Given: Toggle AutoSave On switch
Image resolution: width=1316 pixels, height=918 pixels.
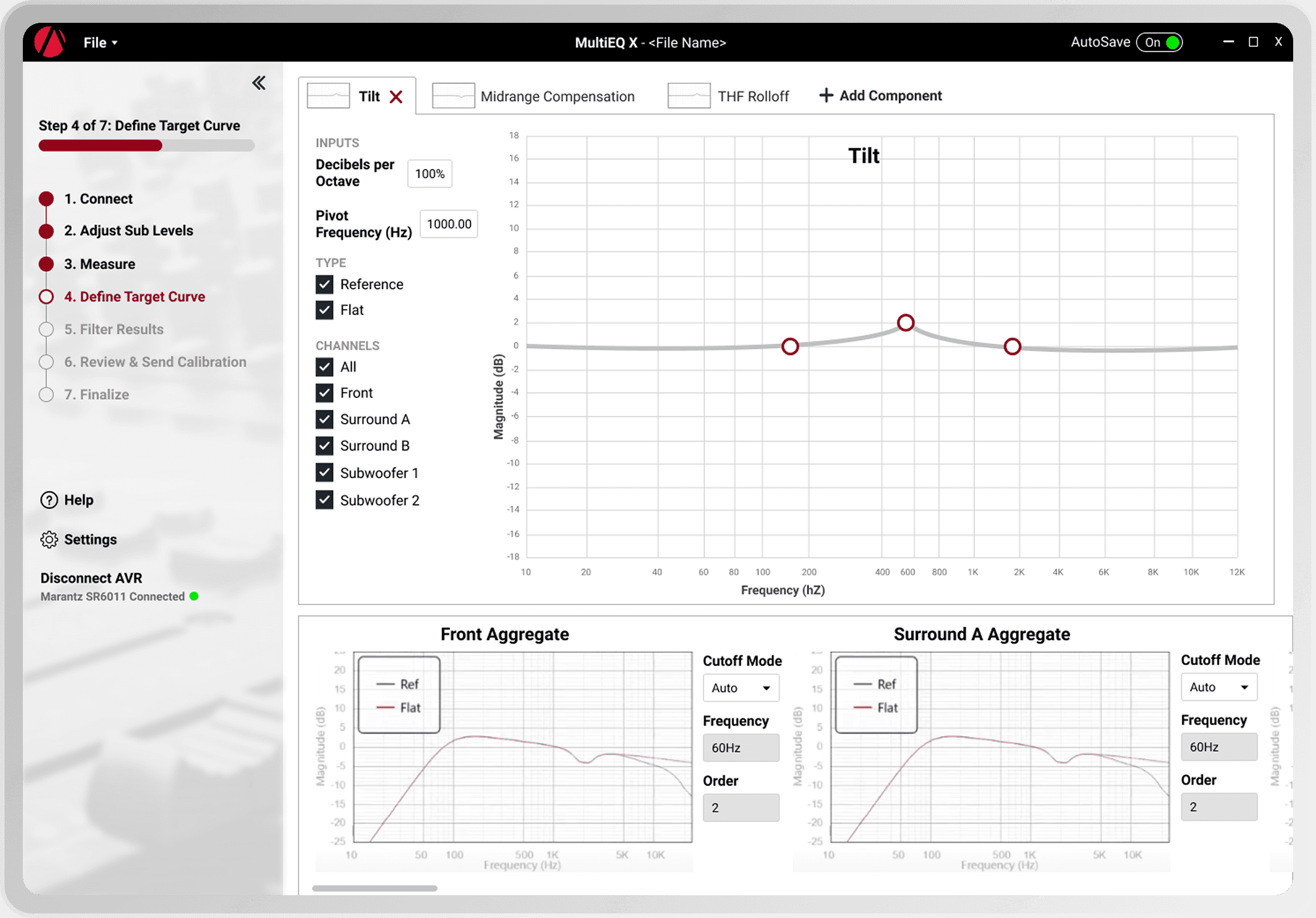Looking at the screenshot, I should (1159, 42).
